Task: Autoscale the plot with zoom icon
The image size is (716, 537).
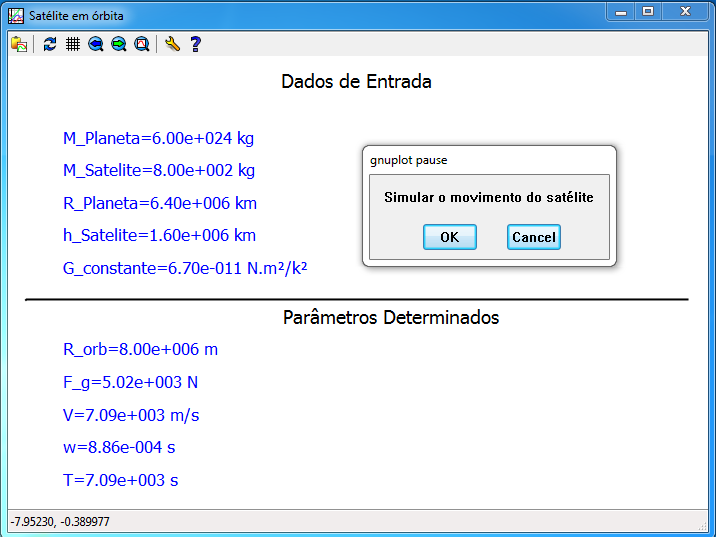Action: [x=142, y=44]
